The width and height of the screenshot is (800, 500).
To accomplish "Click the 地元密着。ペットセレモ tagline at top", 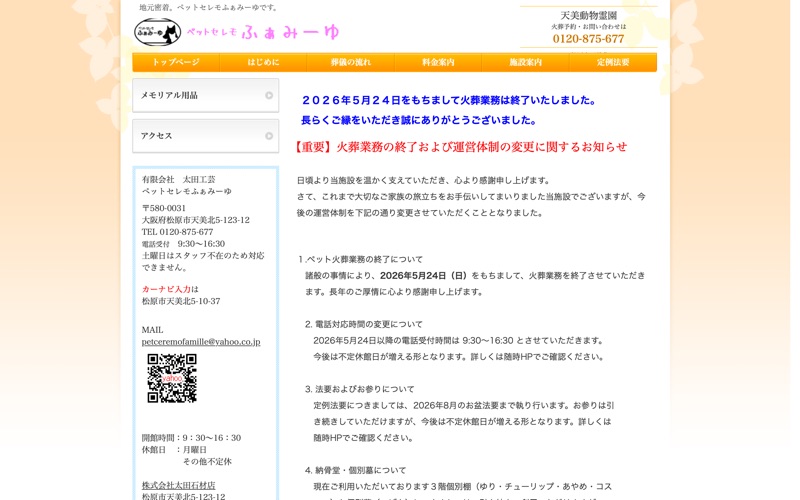I will [x=209, y=8].
